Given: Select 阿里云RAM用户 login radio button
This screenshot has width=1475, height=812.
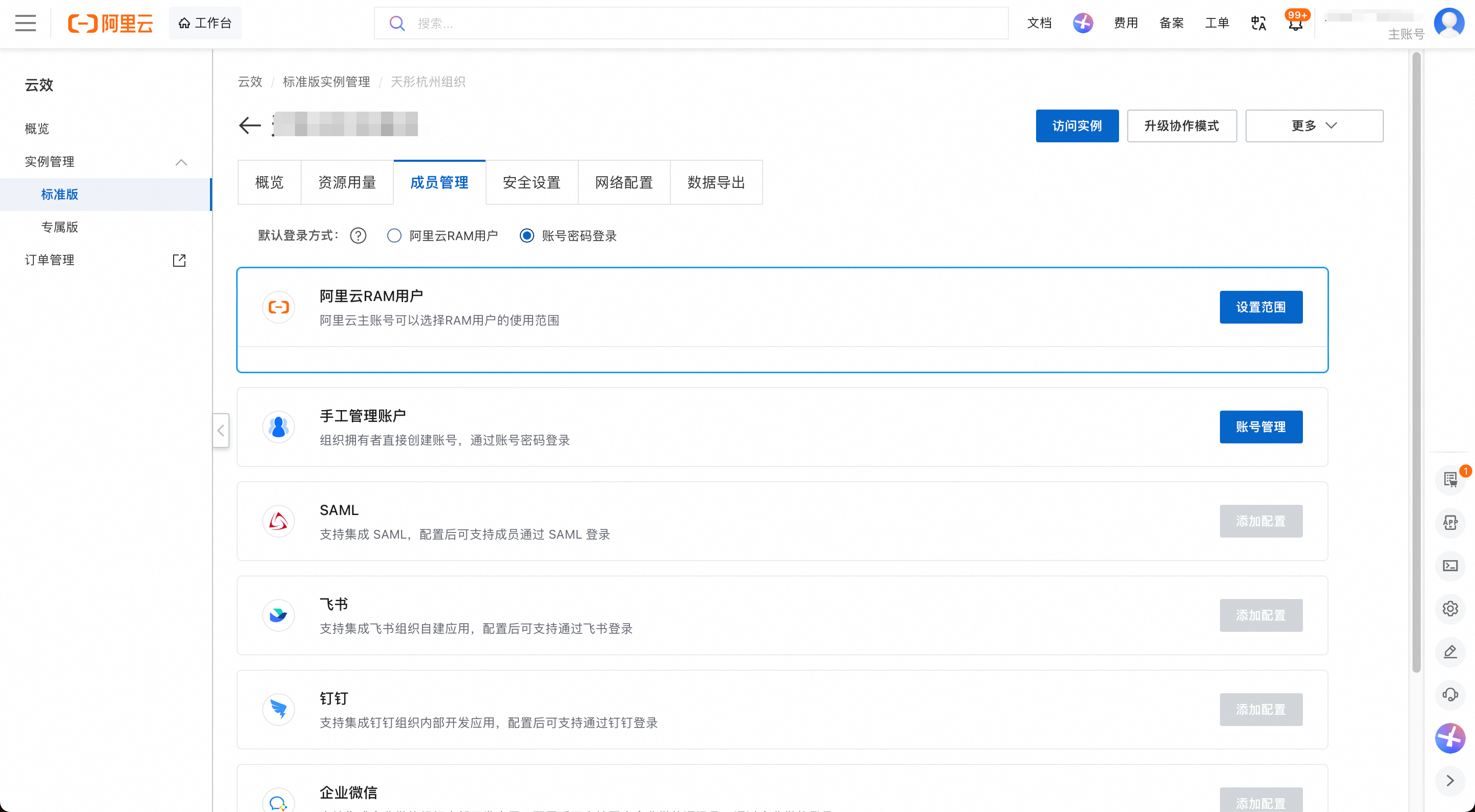Looking at the screenshot, I should coord(394,236).
